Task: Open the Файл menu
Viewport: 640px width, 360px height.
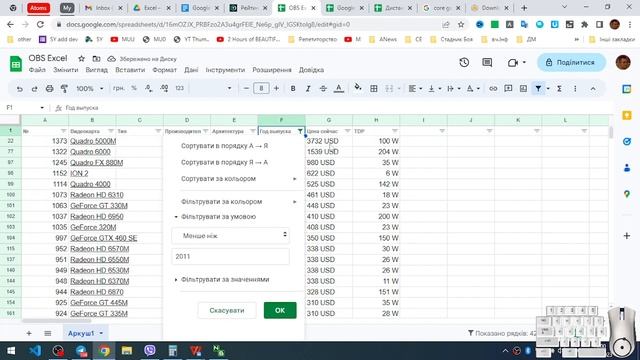Action: tap(37, 70)
